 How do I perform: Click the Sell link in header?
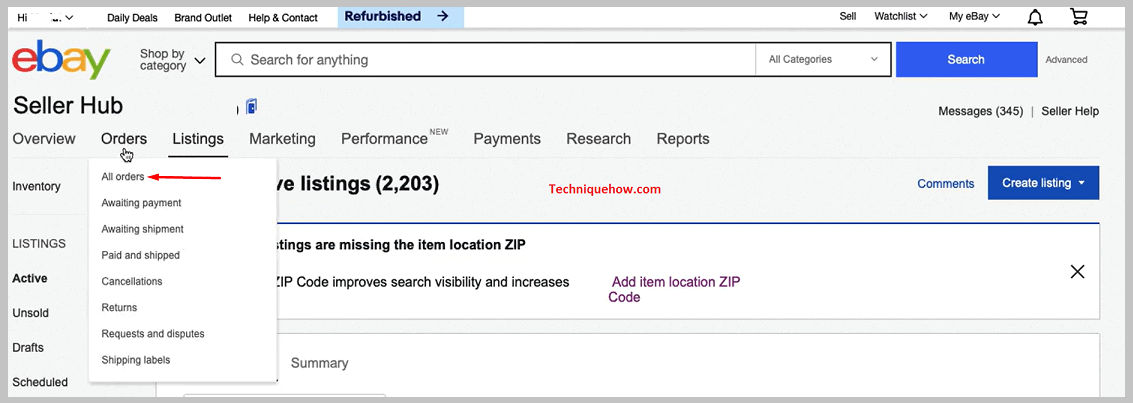(848, 17)
